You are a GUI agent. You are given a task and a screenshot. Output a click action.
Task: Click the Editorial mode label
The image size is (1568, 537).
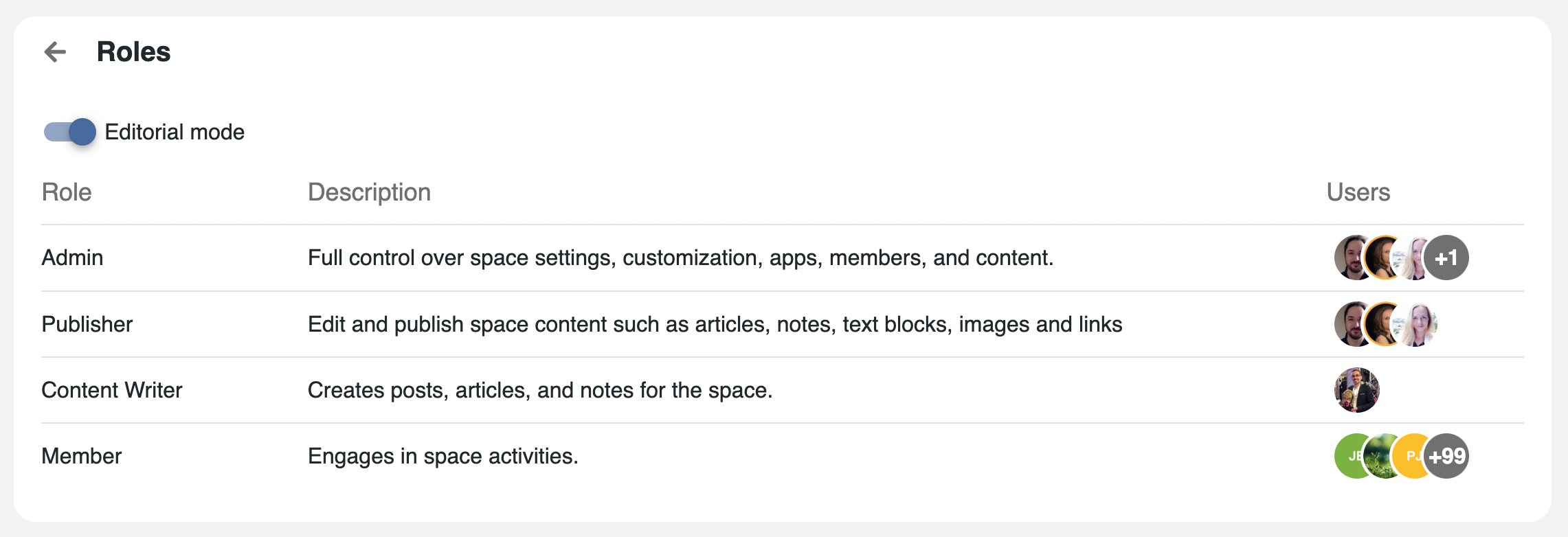pos(175,132)
